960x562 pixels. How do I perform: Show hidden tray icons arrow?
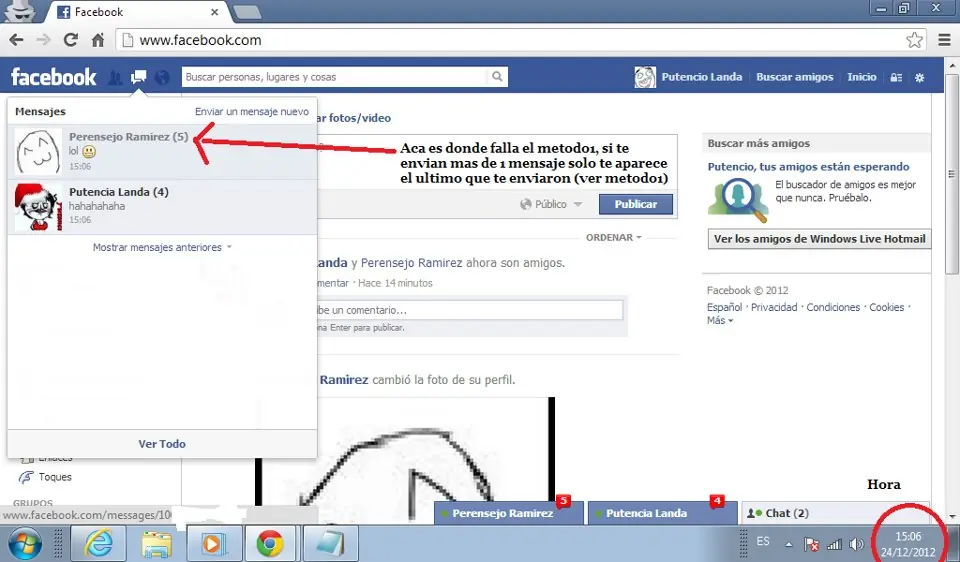(789, 544)
